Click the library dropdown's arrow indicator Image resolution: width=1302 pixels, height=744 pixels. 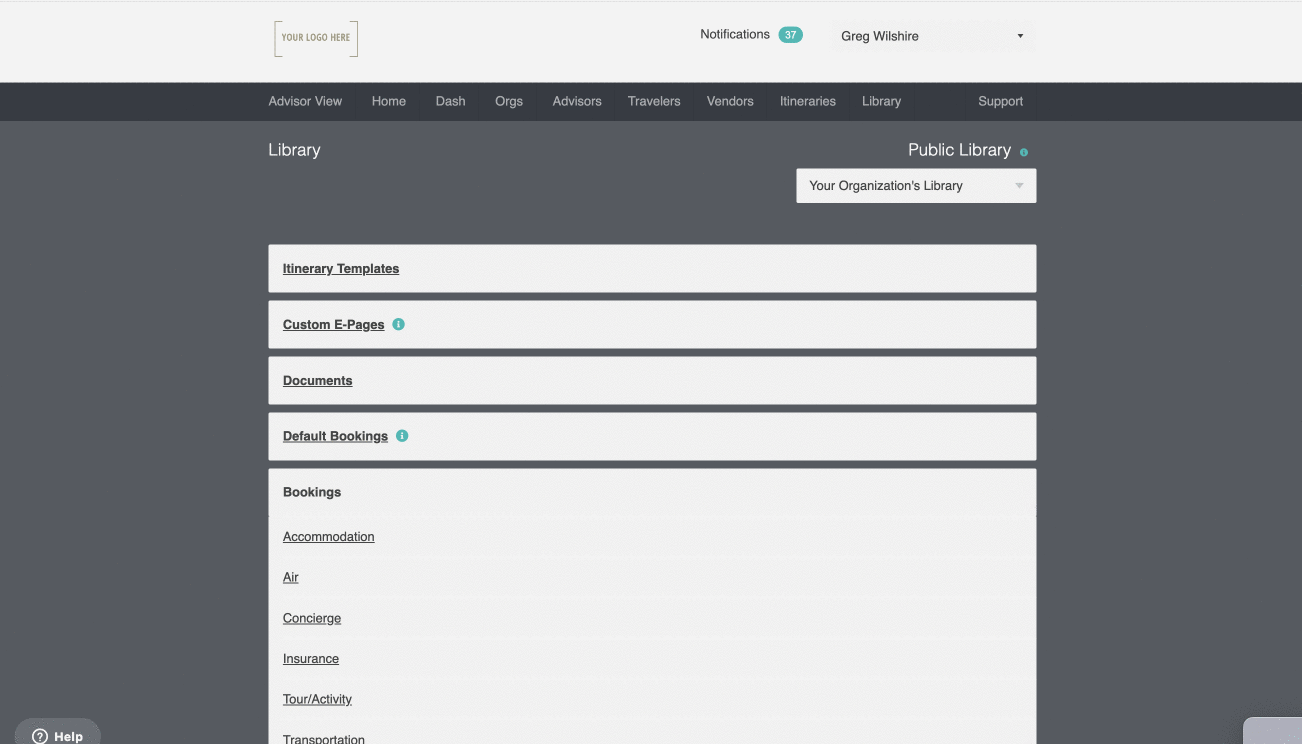click(x=1019, y=185)
